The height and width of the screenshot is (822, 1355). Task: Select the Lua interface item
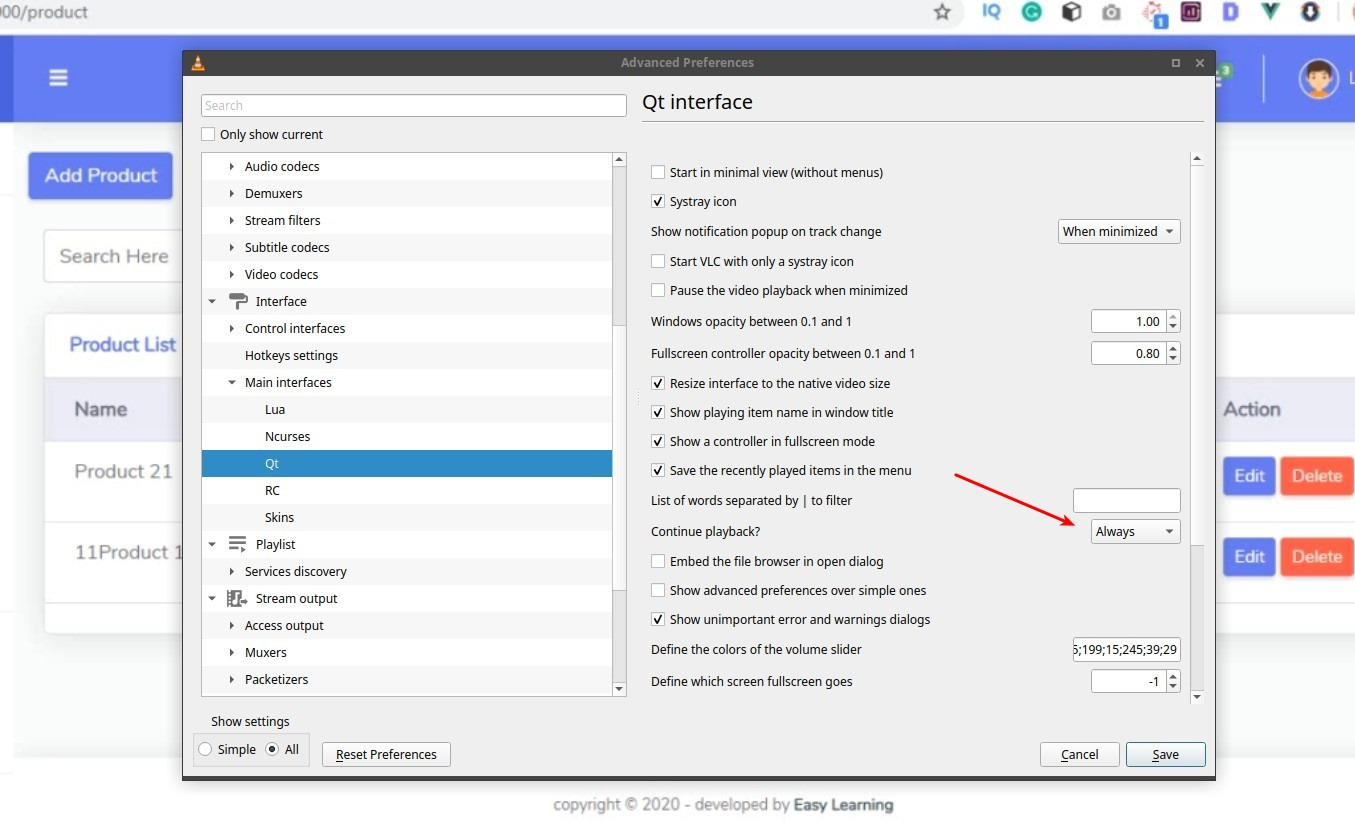click(275, 409)
